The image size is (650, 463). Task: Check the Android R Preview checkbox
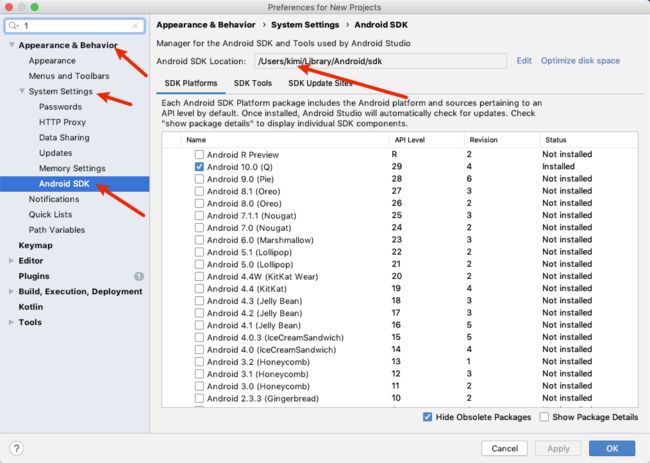pos(199,155)
